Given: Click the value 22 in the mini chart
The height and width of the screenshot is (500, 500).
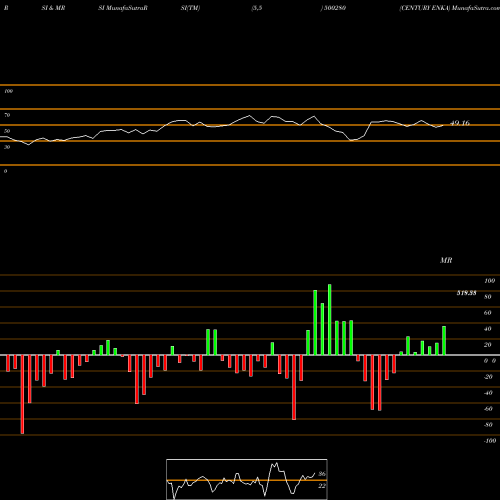Looking at the screenshot, I should [322, 486].
